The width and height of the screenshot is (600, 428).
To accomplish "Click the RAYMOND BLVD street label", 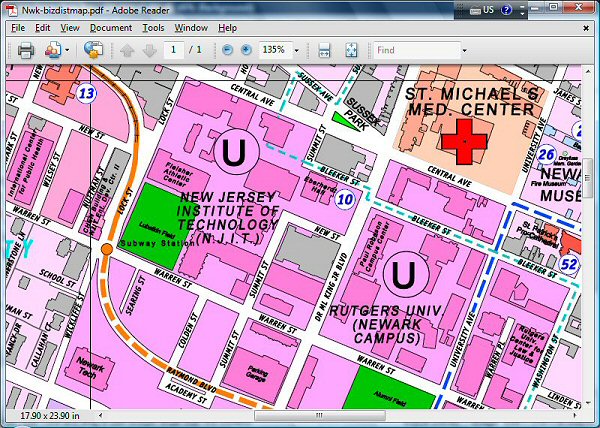I will pyautogui.click(x=192, y=380).
